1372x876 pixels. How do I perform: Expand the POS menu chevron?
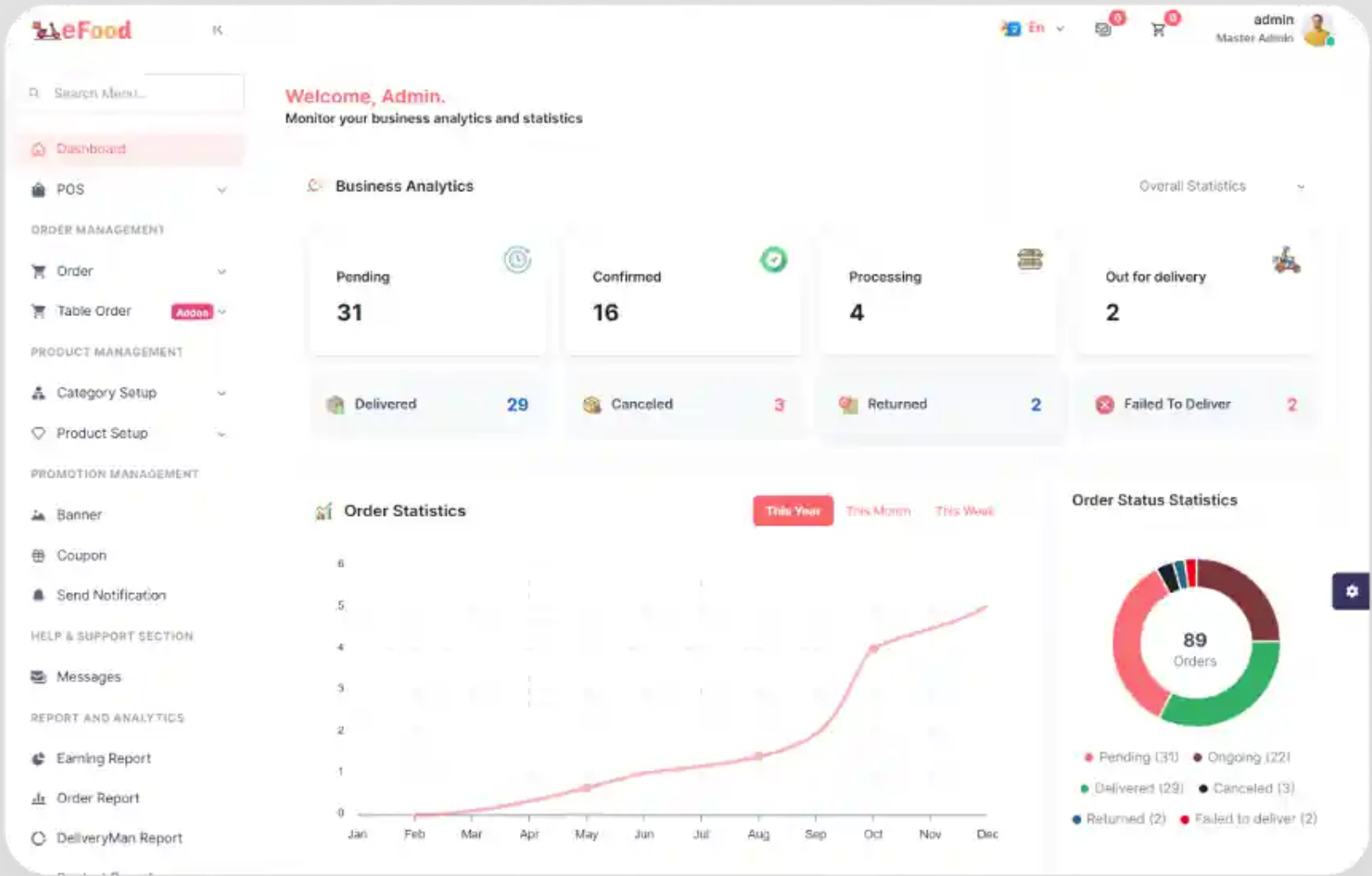(222, 190)
